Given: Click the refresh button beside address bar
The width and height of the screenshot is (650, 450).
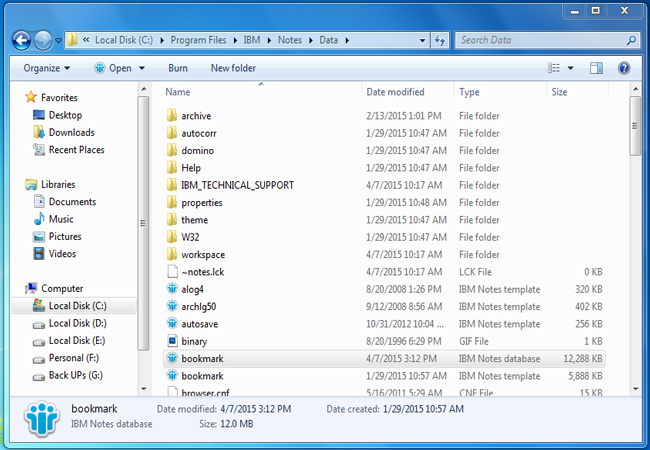Looking at the screenshot, I should coord(440,41).
